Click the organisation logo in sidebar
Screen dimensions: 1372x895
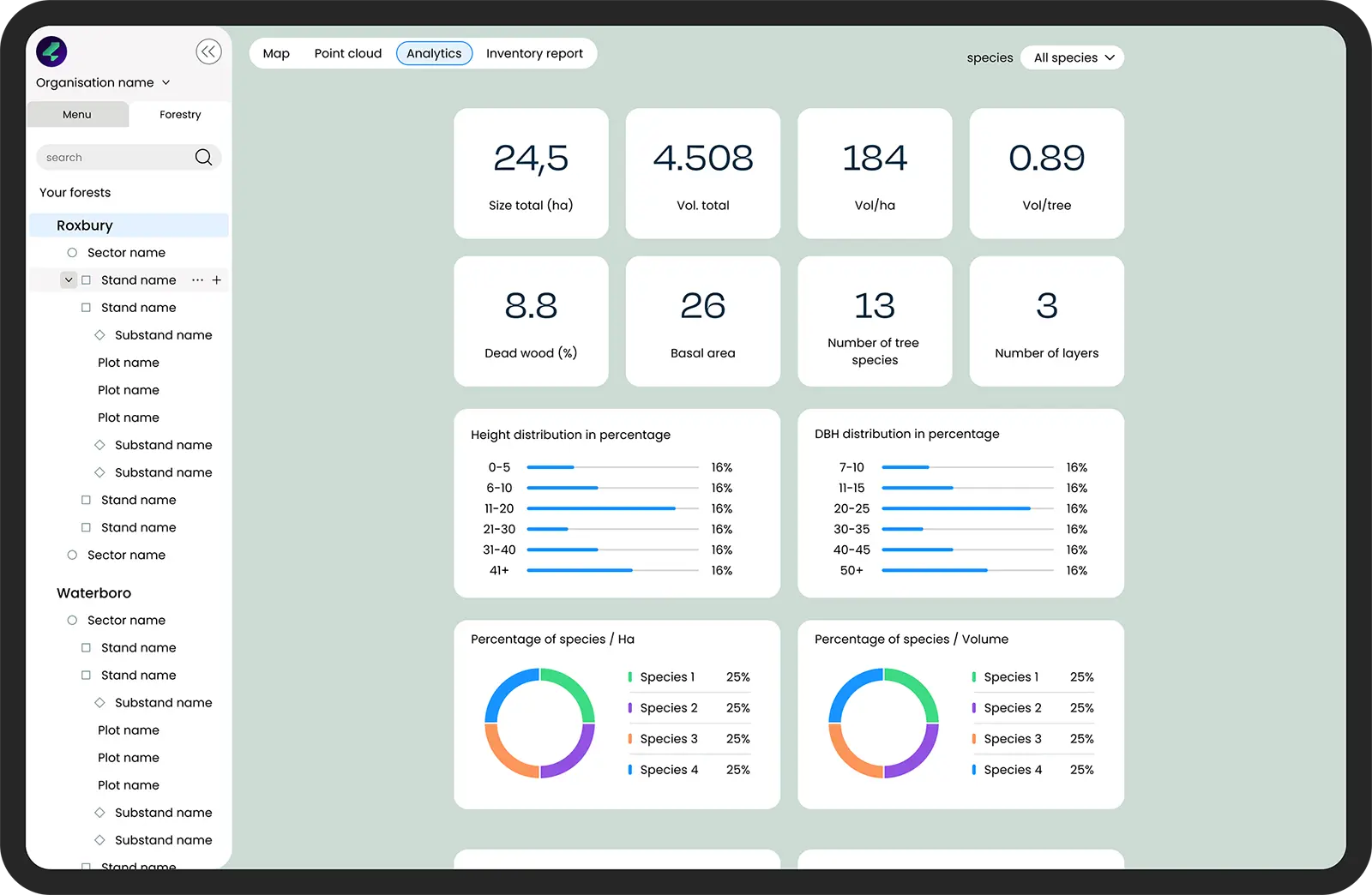click(51, 51)
